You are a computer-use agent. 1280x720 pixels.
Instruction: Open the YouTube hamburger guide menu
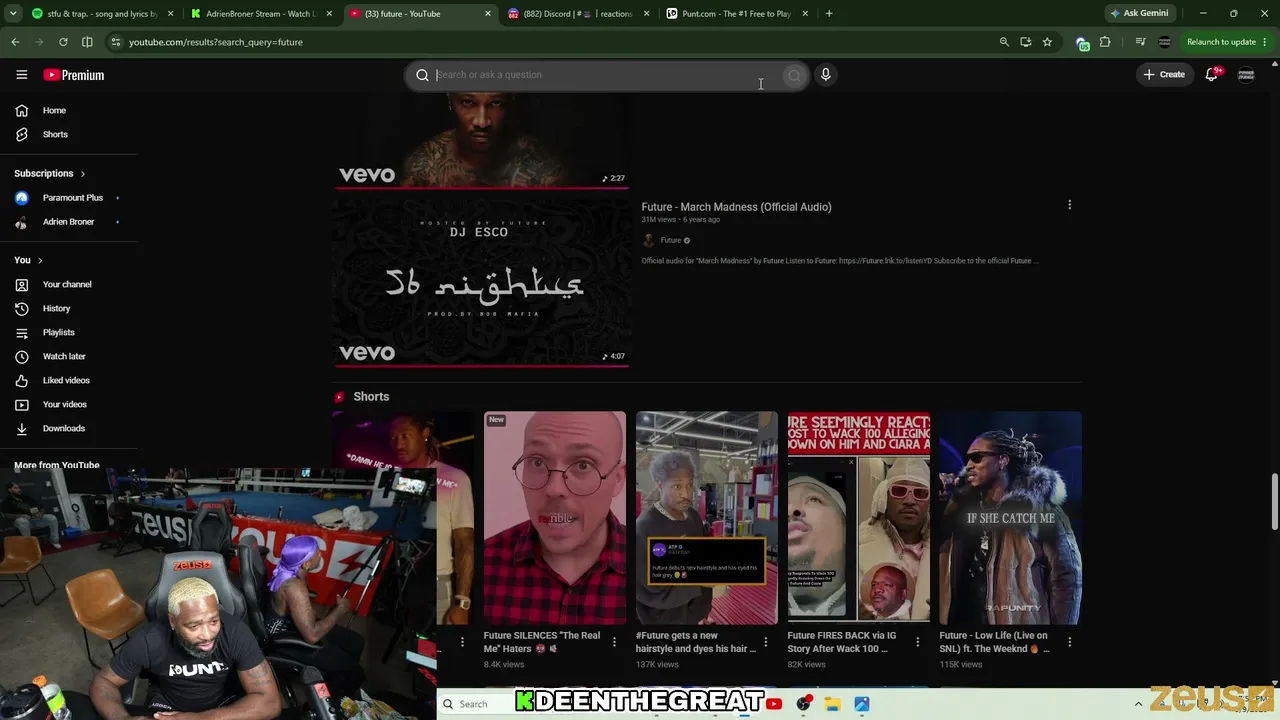21,75
